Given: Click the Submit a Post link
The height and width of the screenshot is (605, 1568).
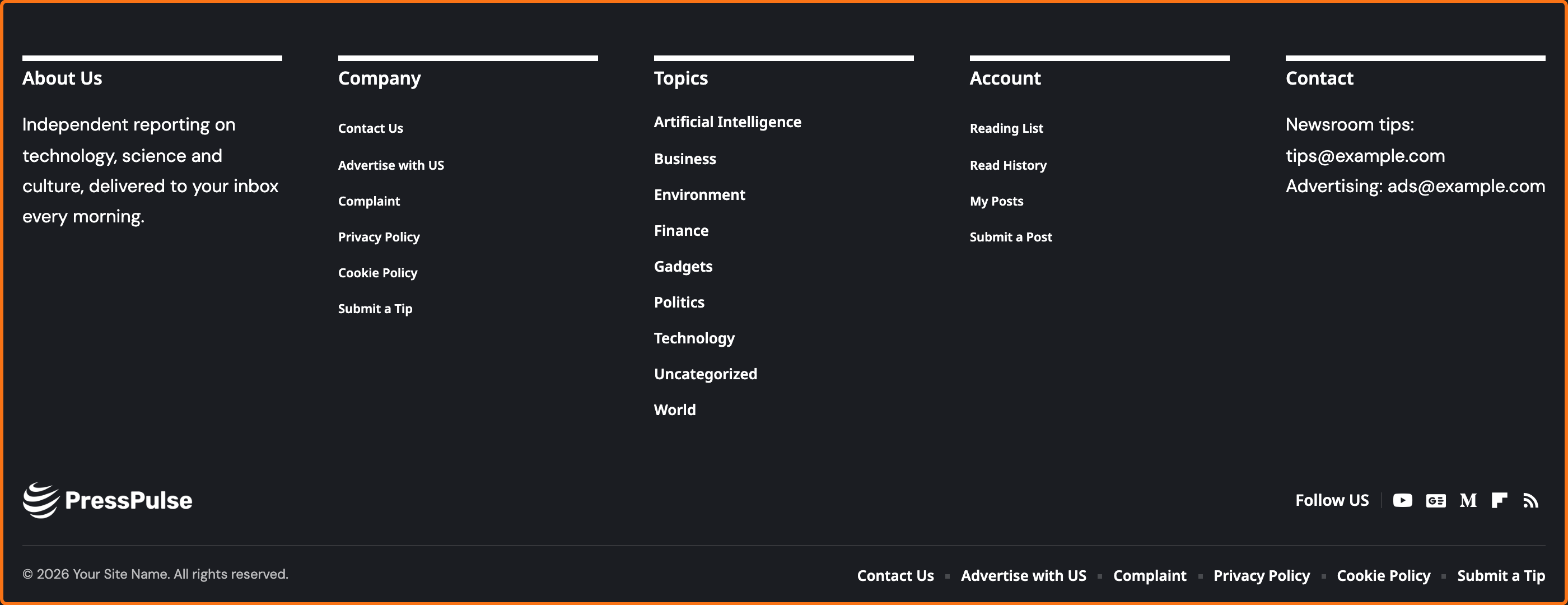Looking at the screenshot, I should [1010, 237].
